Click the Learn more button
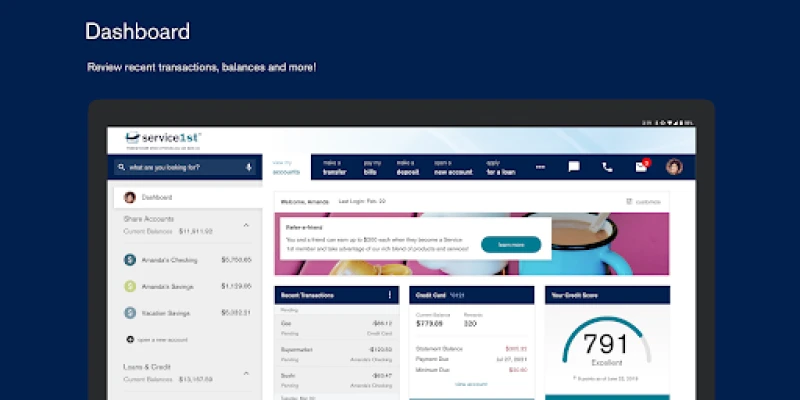The width and height of the screenshot is (800, 400). click(511, 244)
